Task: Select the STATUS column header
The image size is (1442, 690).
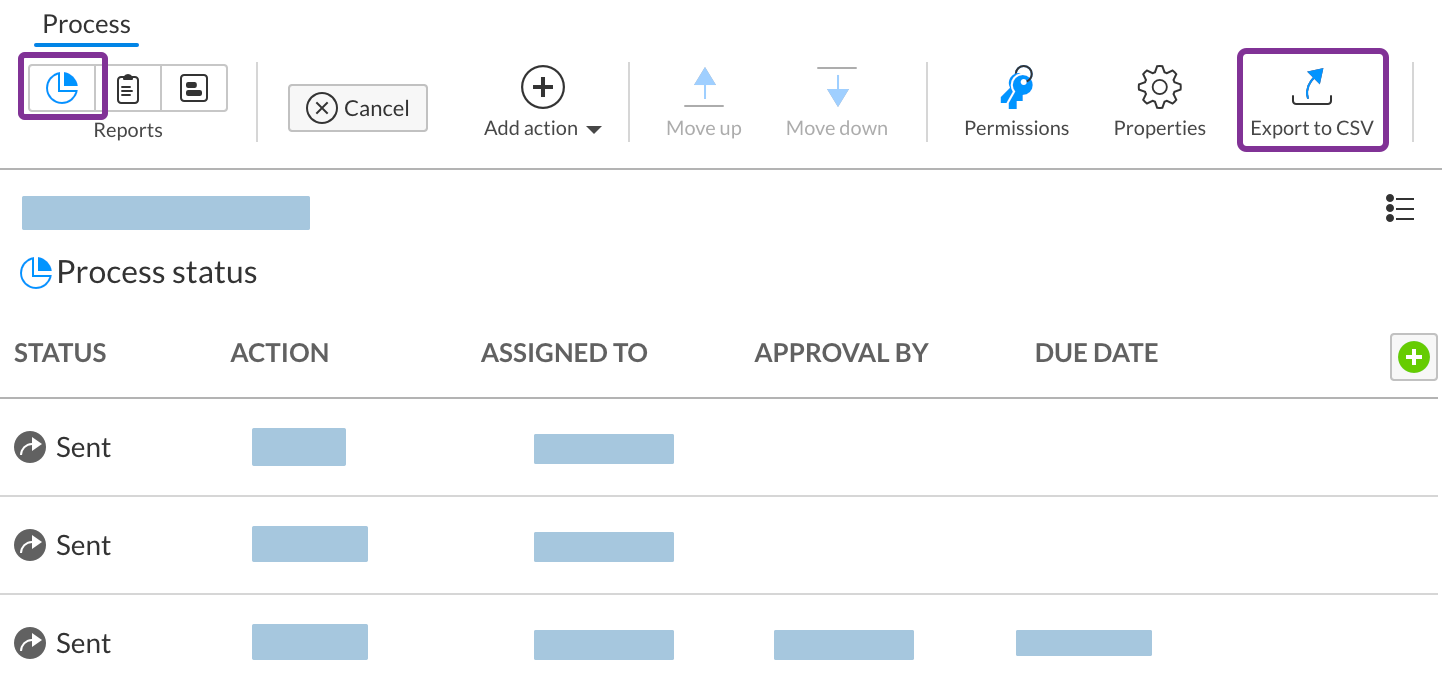Action: [x=60, y=352]
